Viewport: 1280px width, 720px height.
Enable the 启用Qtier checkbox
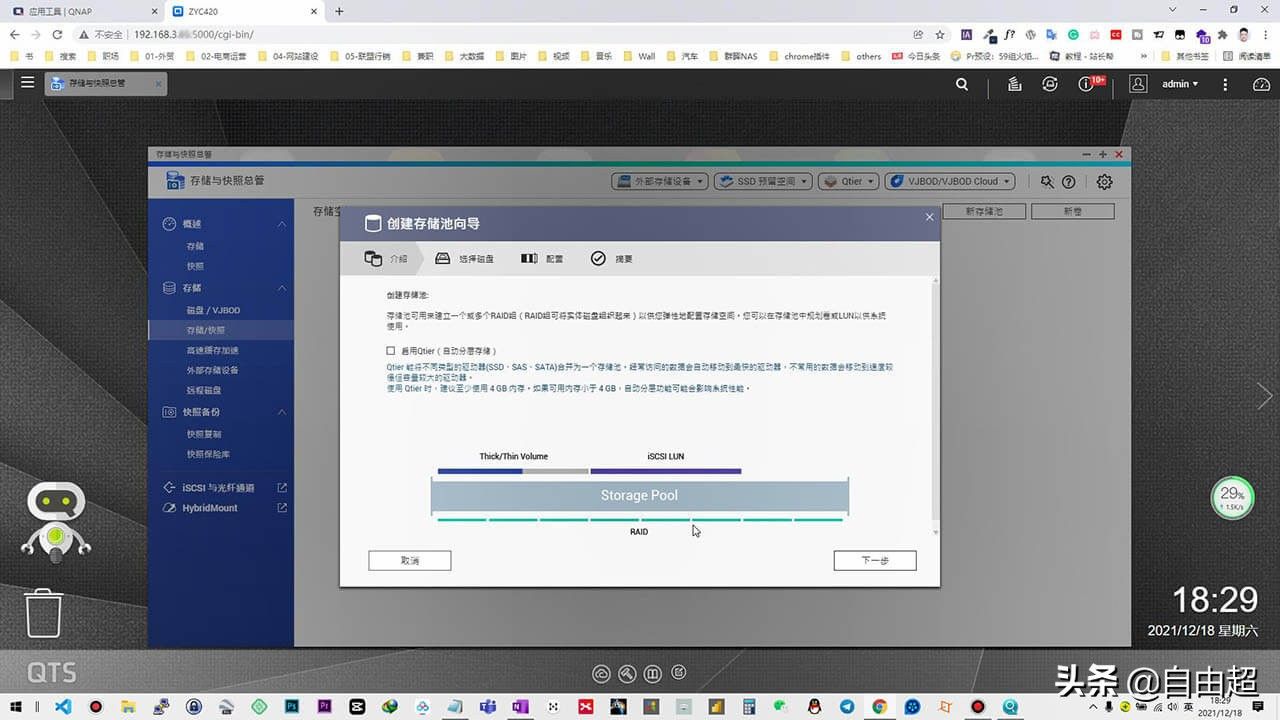pos(391,351)
